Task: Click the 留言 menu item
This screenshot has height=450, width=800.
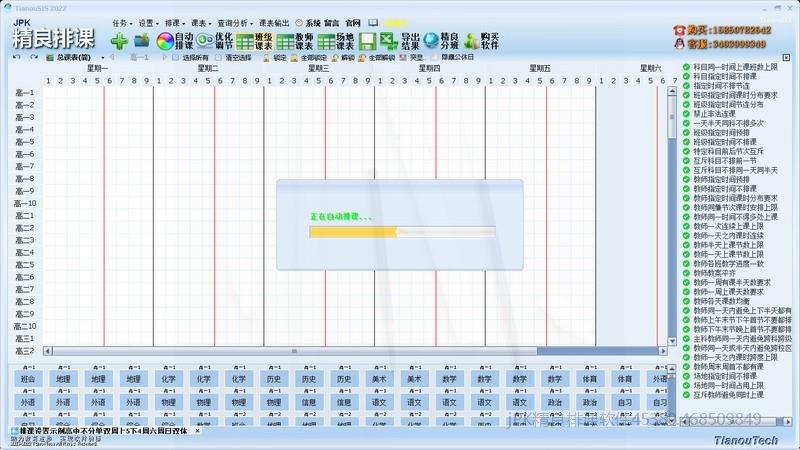Action: point(332,23)
